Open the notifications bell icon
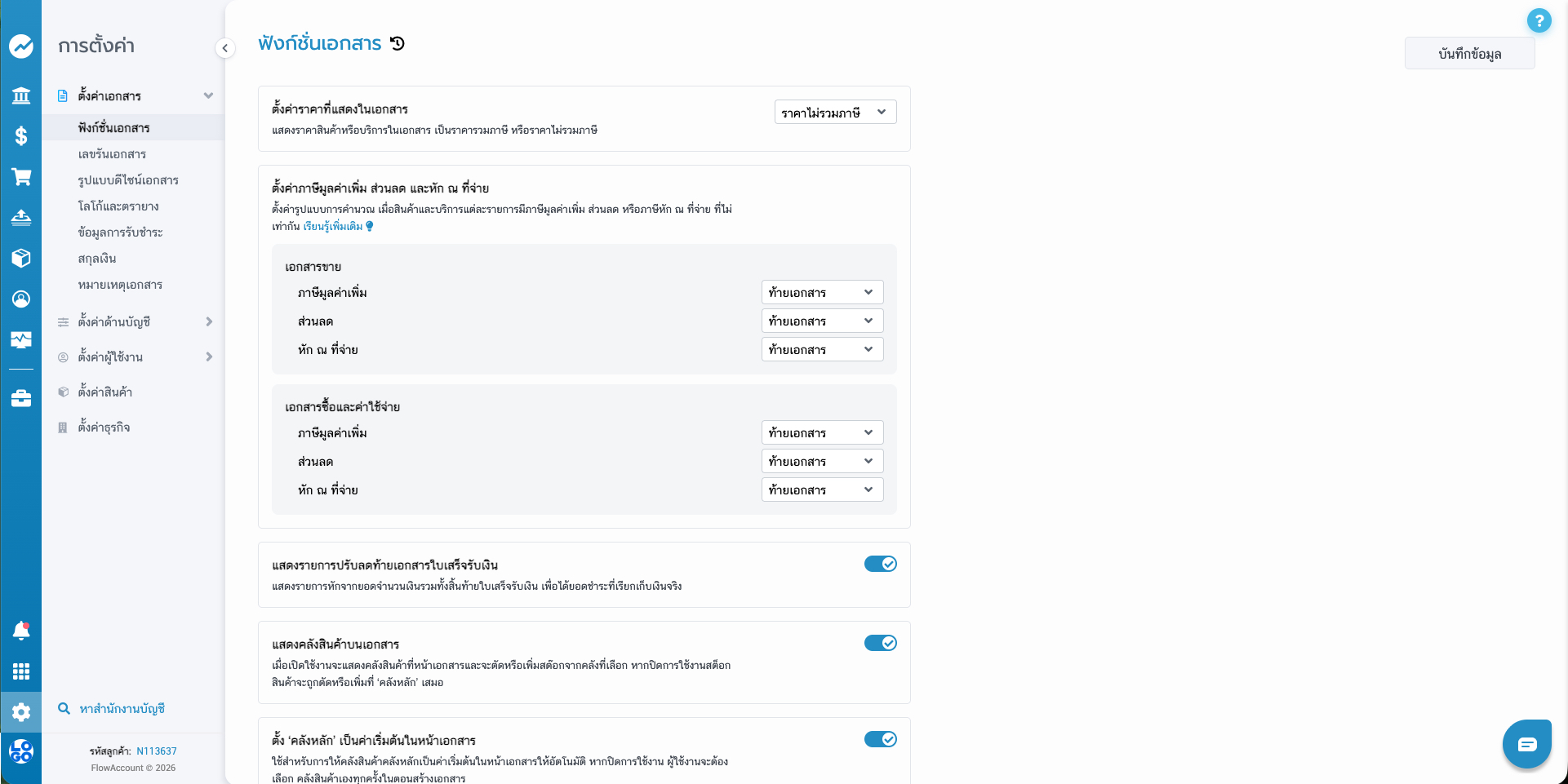This screenshot has width=1568, height=784. (x=21, y=631)
